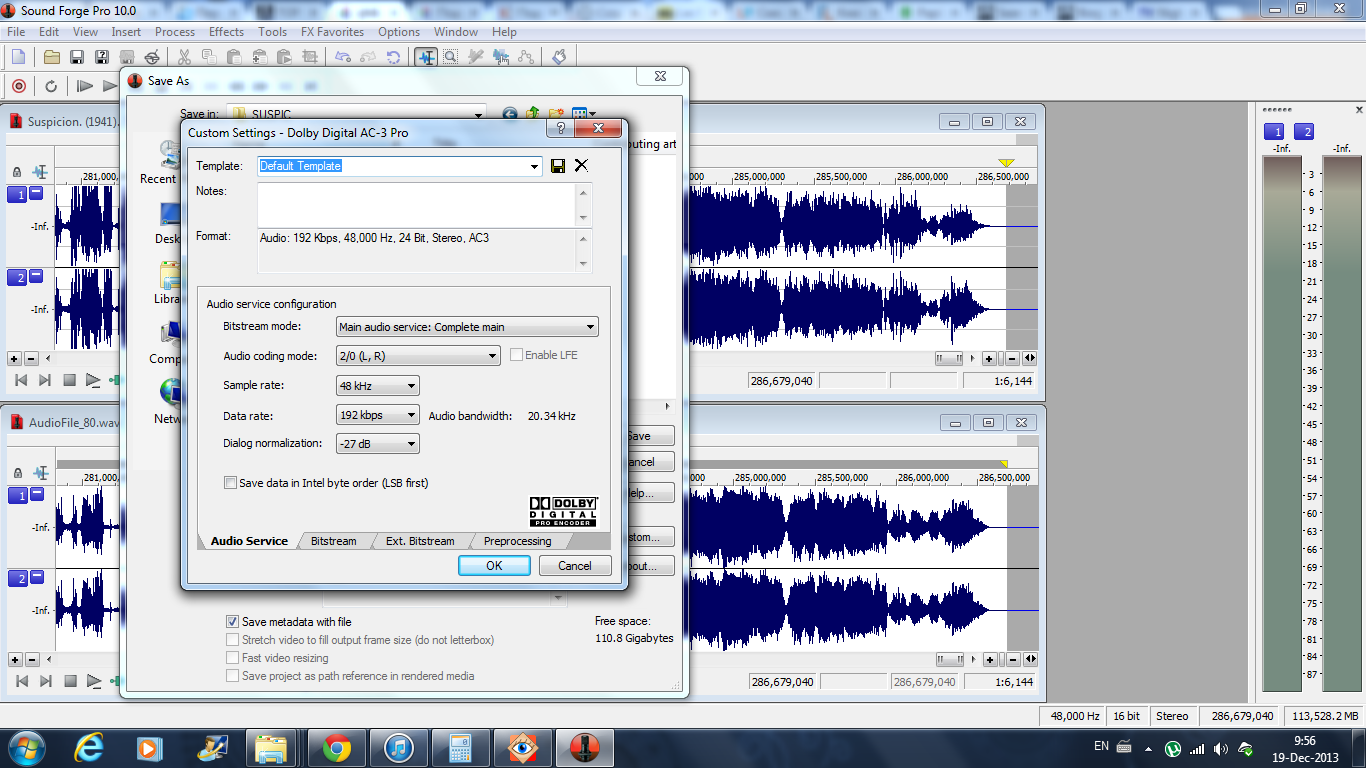Click Play in Suspicion window transport
This screenshot has height=768, width=1366.
pyautogui.click(x=93, y=380)
